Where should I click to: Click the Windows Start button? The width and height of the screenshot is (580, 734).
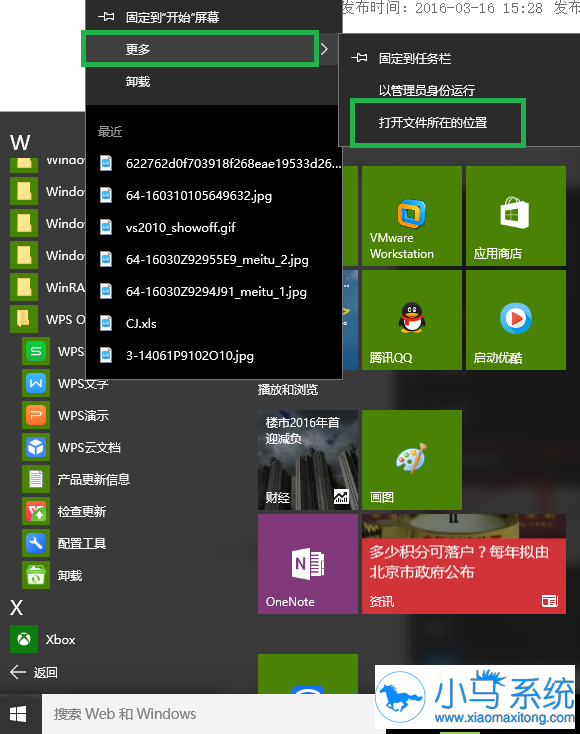(x=18, y=714)
